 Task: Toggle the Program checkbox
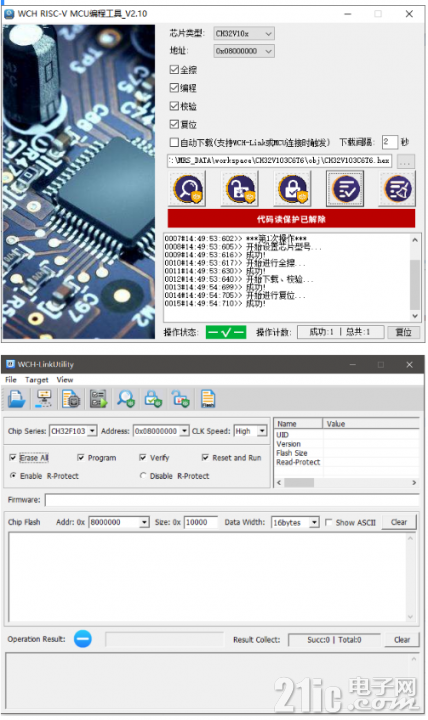[81, 458]
